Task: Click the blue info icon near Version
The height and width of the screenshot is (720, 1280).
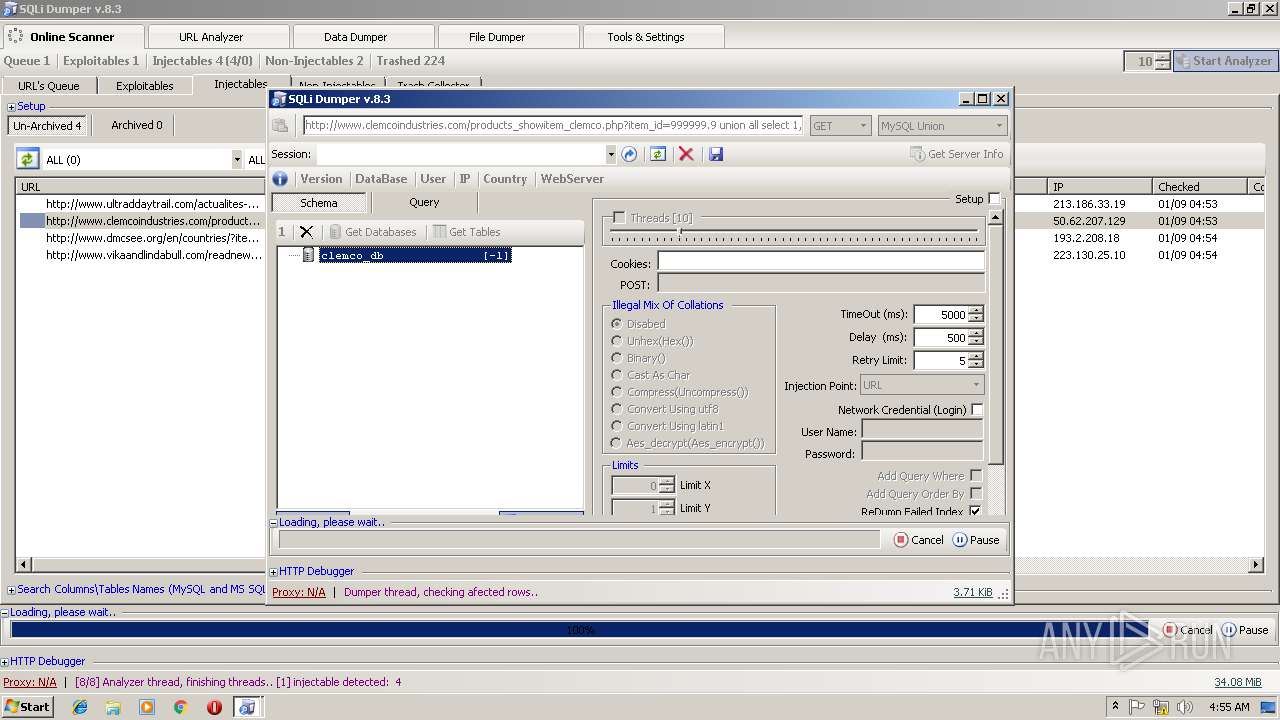Action: pos(280,179)
